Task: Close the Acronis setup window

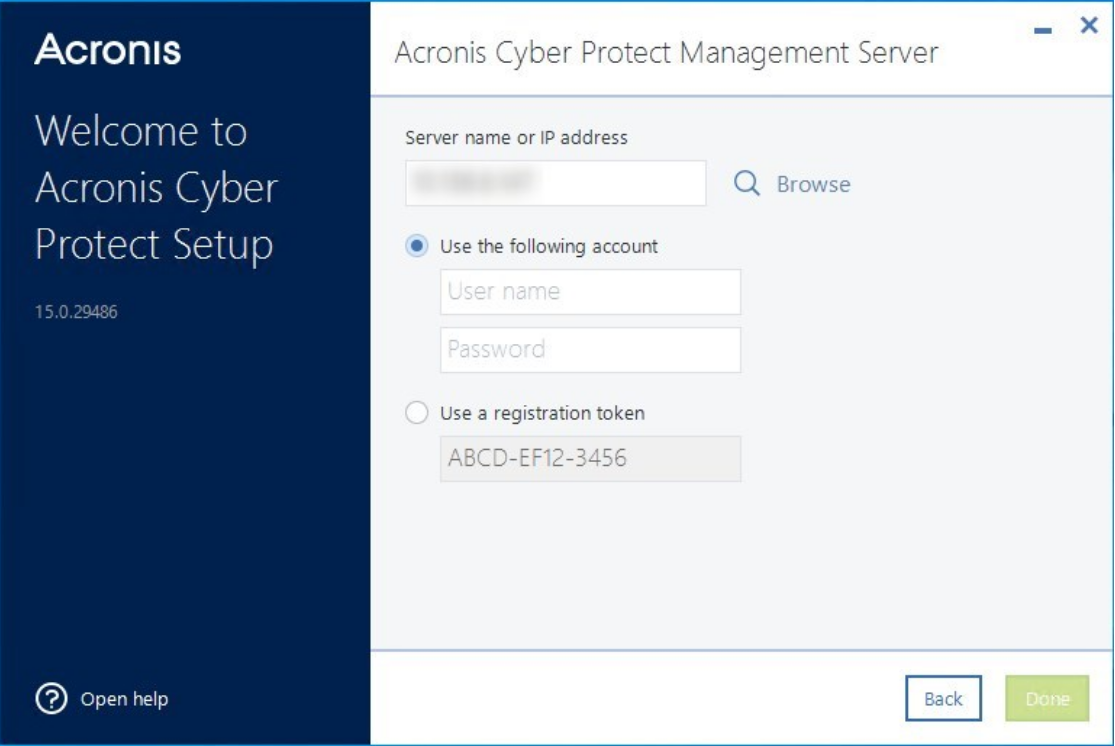Action: click(1089, 26)
